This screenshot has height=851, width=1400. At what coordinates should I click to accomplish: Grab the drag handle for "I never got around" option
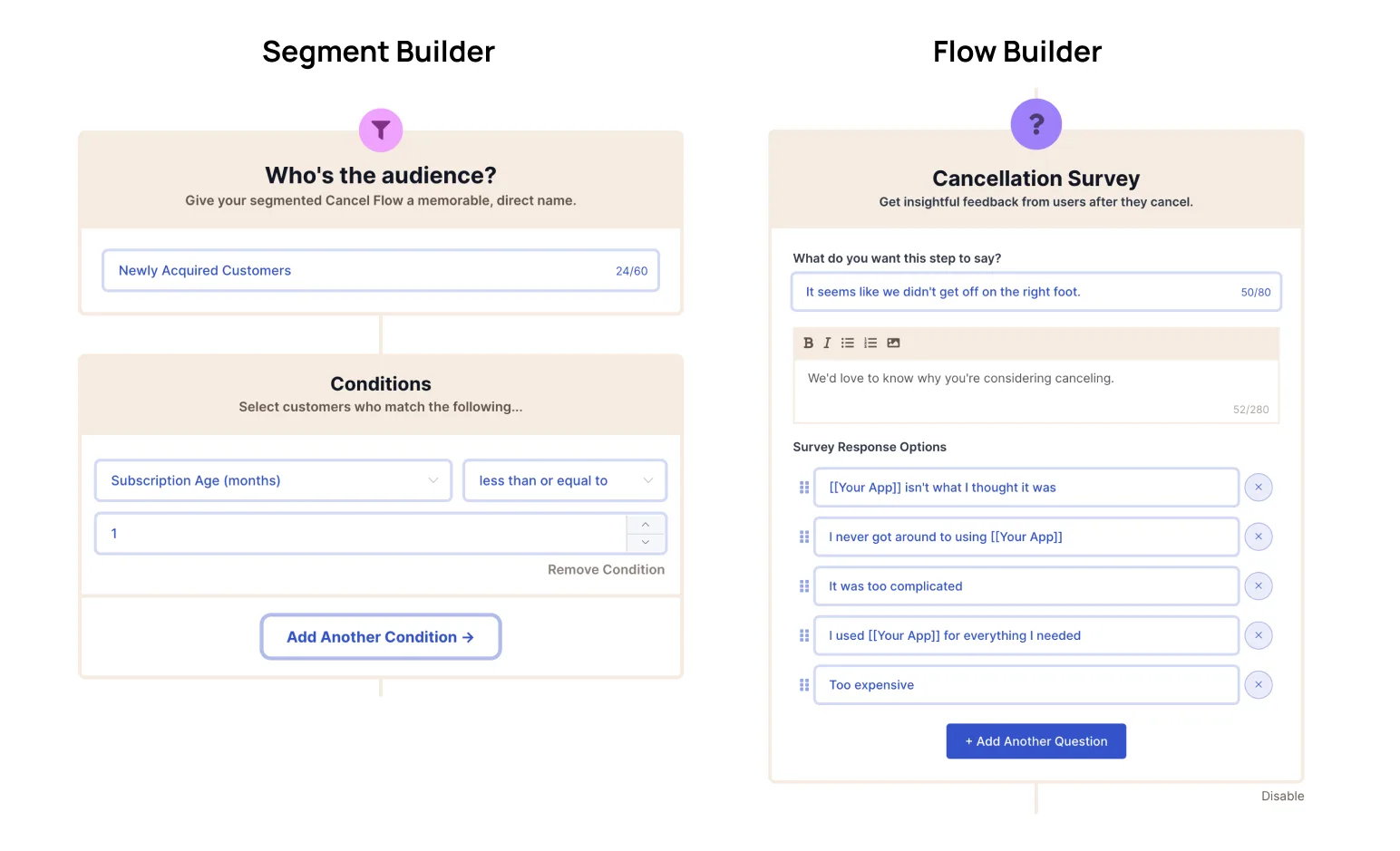tap(804, 537)
